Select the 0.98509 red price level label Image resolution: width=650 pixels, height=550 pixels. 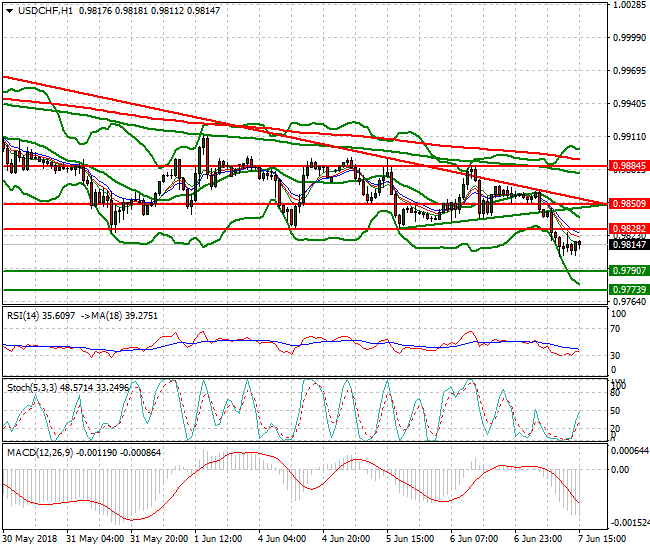click(x=629, y=204)
